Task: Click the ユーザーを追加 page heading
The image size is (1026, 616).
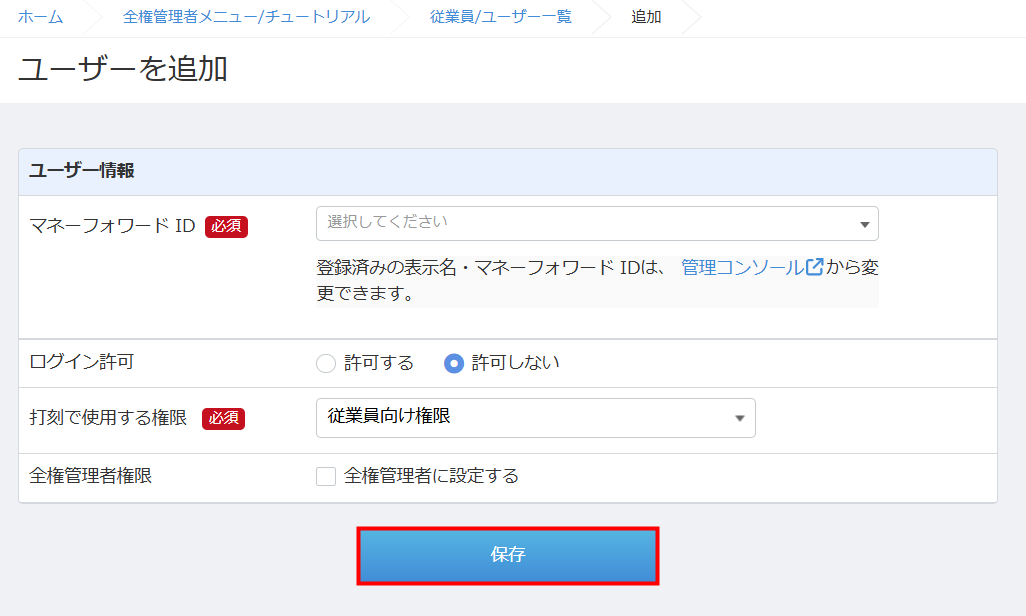Action: click(123, 69)
